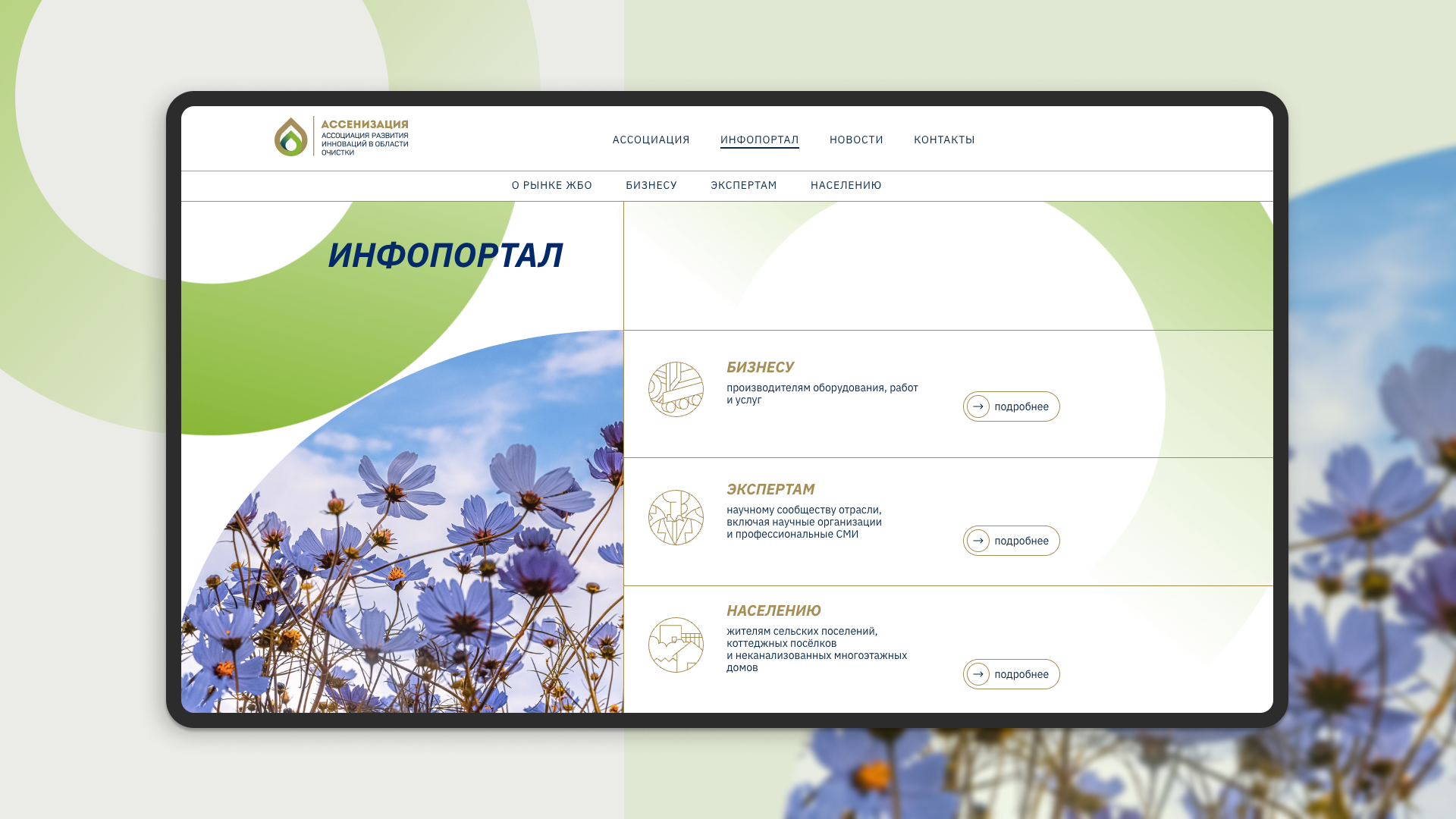Open the Экспертам submenu tab

click(743, 185)
